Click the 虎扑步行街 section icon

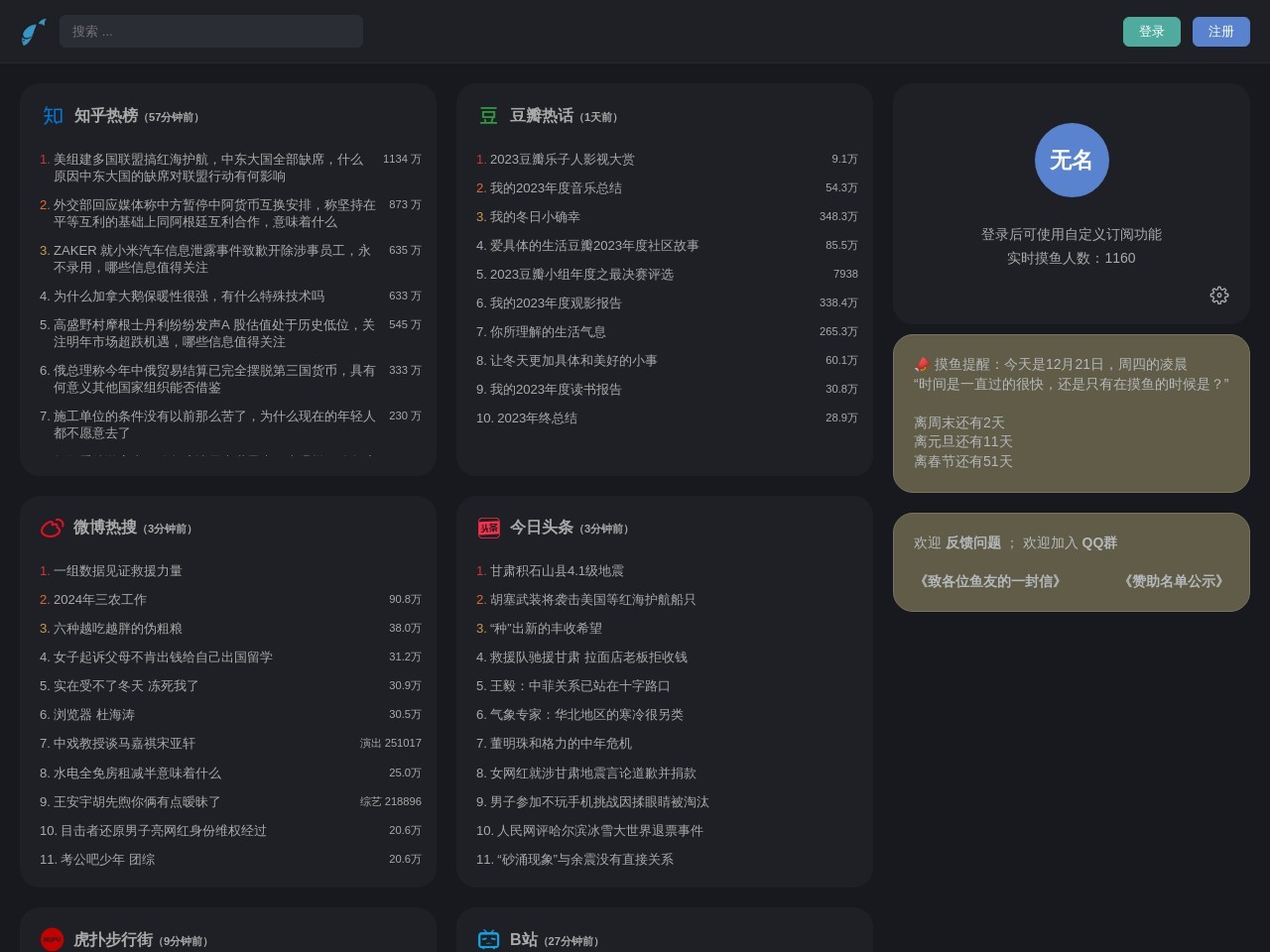coord(51,940)
